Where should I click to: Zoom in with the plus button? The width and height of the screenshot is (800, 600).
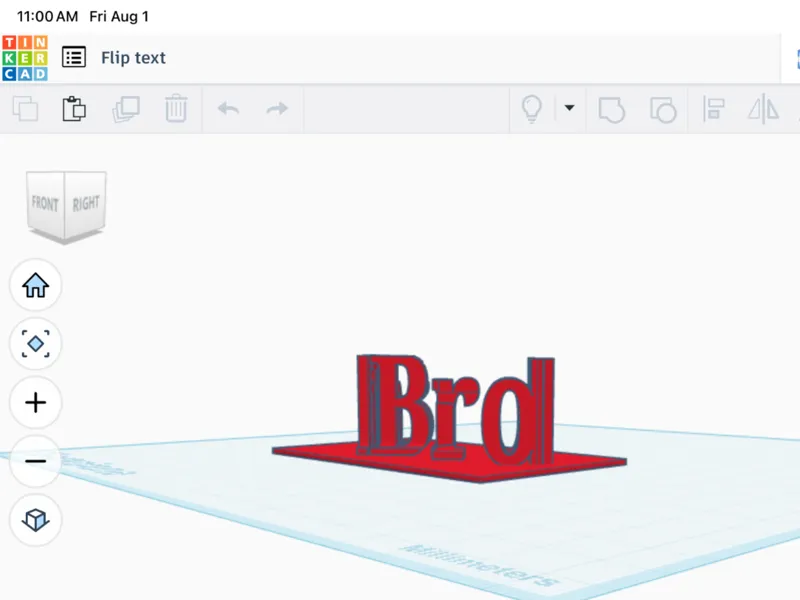[36, 403]
